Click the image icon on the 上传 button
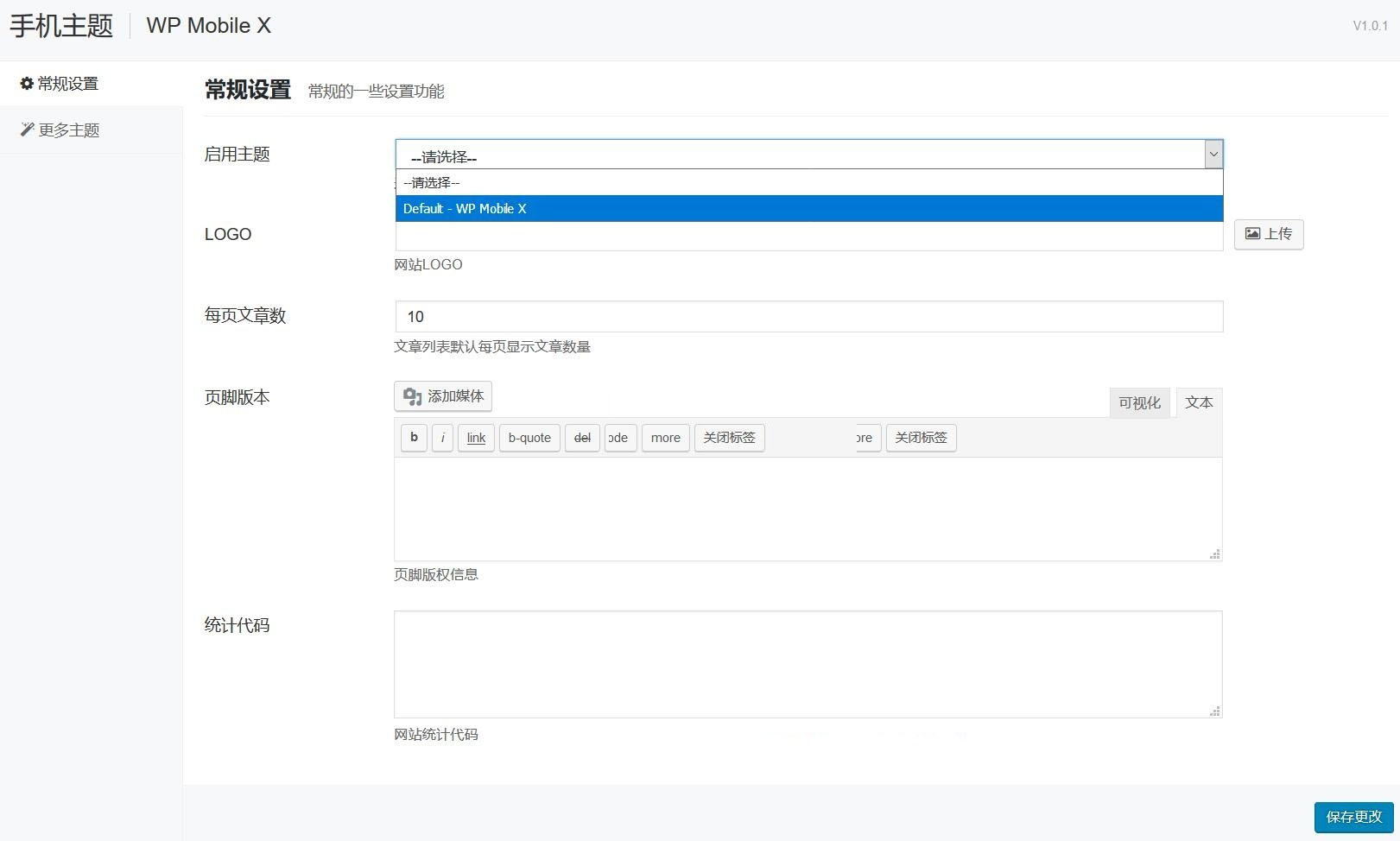This screenshot has width=1400, height=841. coord(1253,234)
